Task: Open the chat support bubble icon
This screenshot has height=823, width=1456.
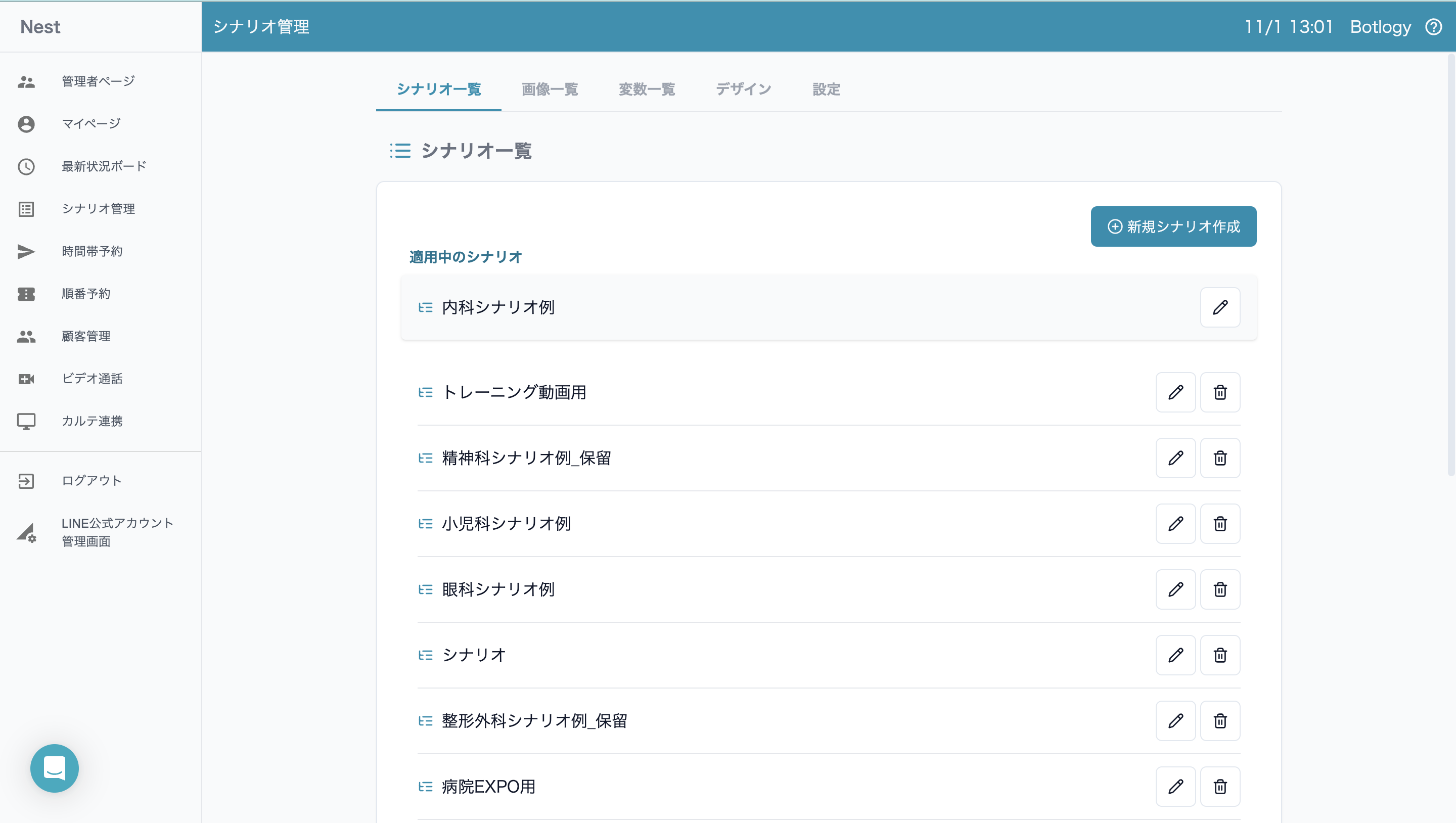Action: pyautogui.click(x=54, y=767)
